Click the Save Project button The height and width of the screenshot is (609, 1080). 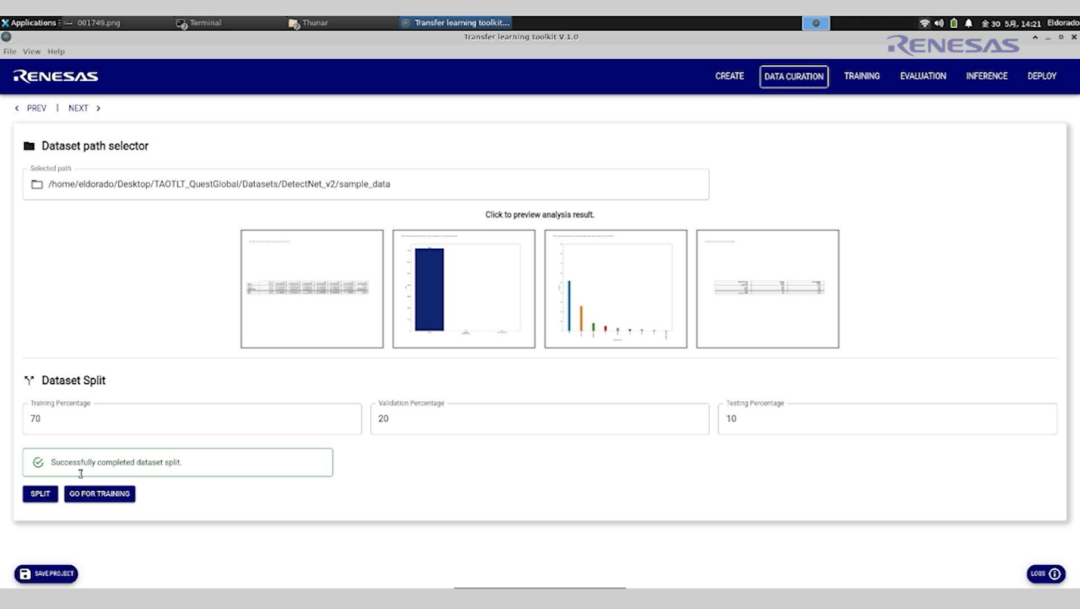click(46, 574)
